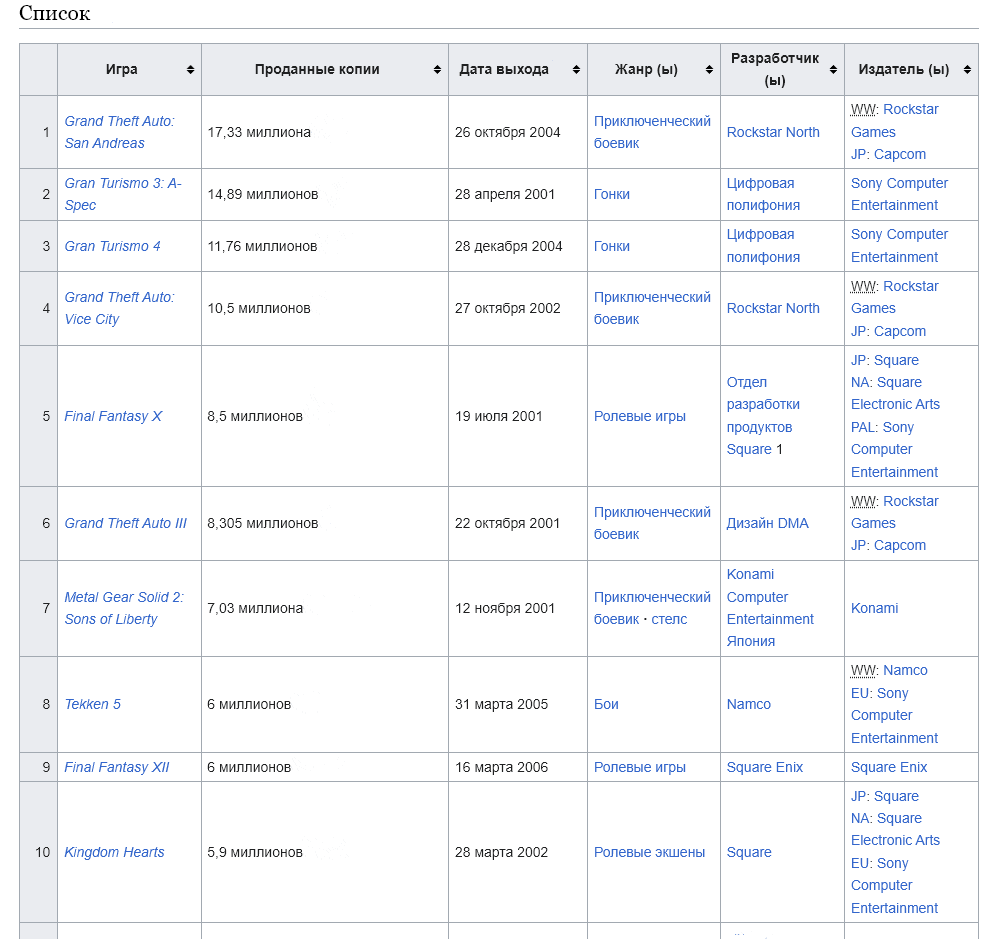The width and height of the screenshot is (997, 939).
Task: Open Отдел разработки продуктов Square developer link
Action: 763,416
